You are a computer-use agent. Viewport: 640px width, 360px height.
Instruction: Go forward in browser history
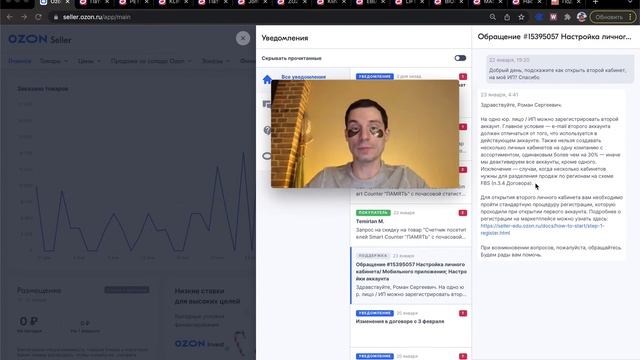(24, 17)
